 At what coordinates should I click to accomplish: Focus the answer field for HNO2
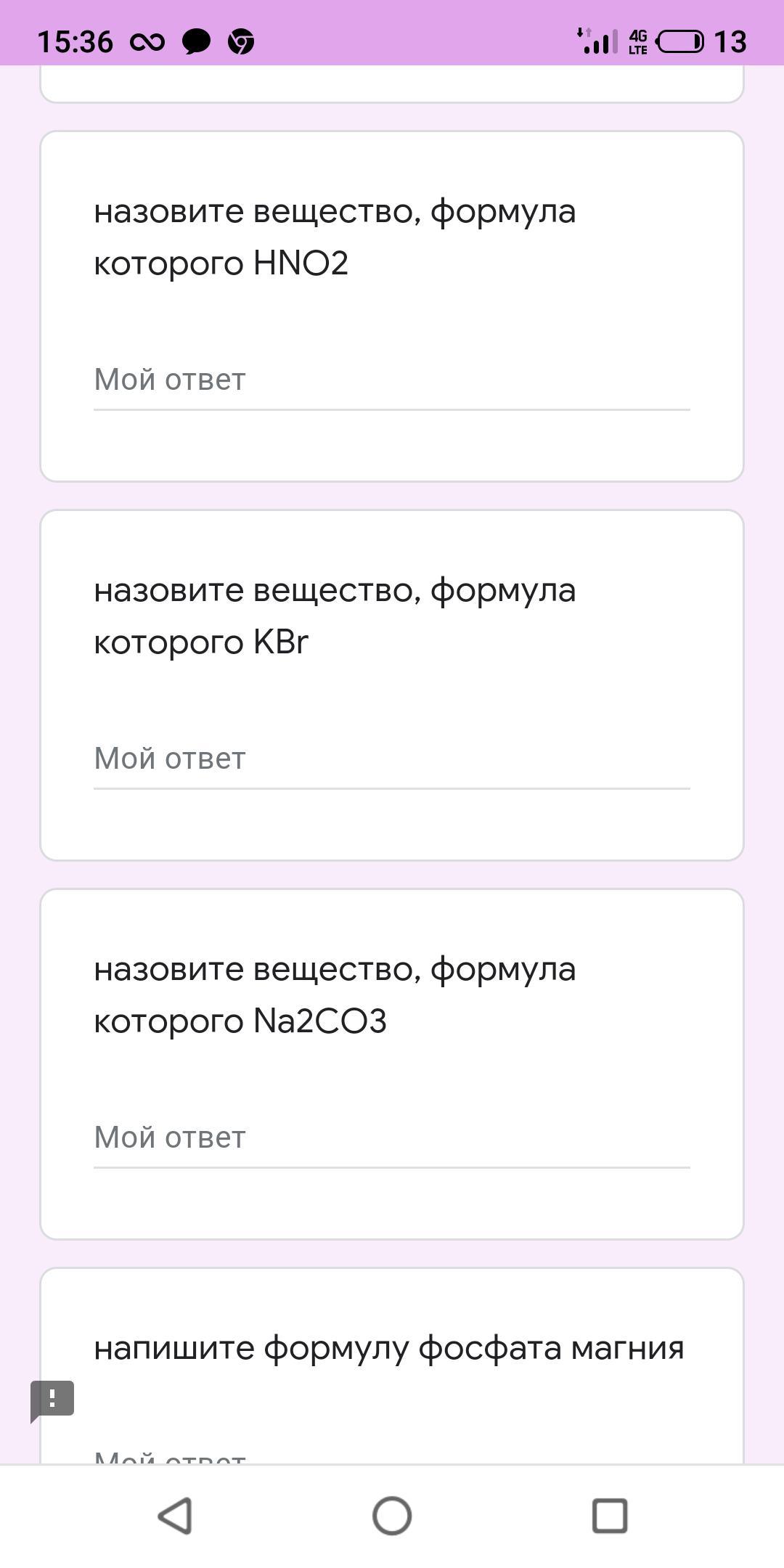391,380
